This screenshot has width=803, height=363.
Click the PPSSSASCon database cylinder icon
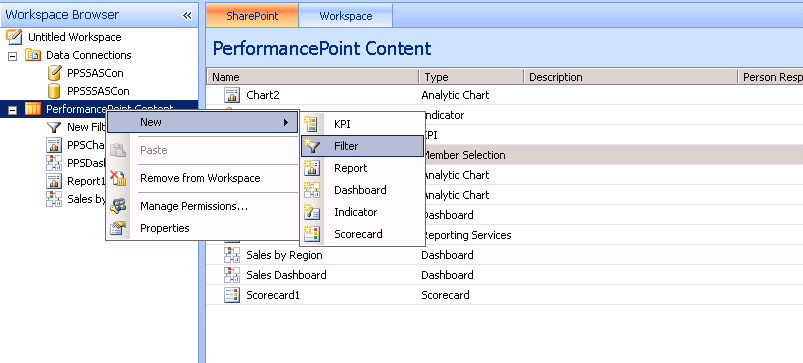coord(54,91)
